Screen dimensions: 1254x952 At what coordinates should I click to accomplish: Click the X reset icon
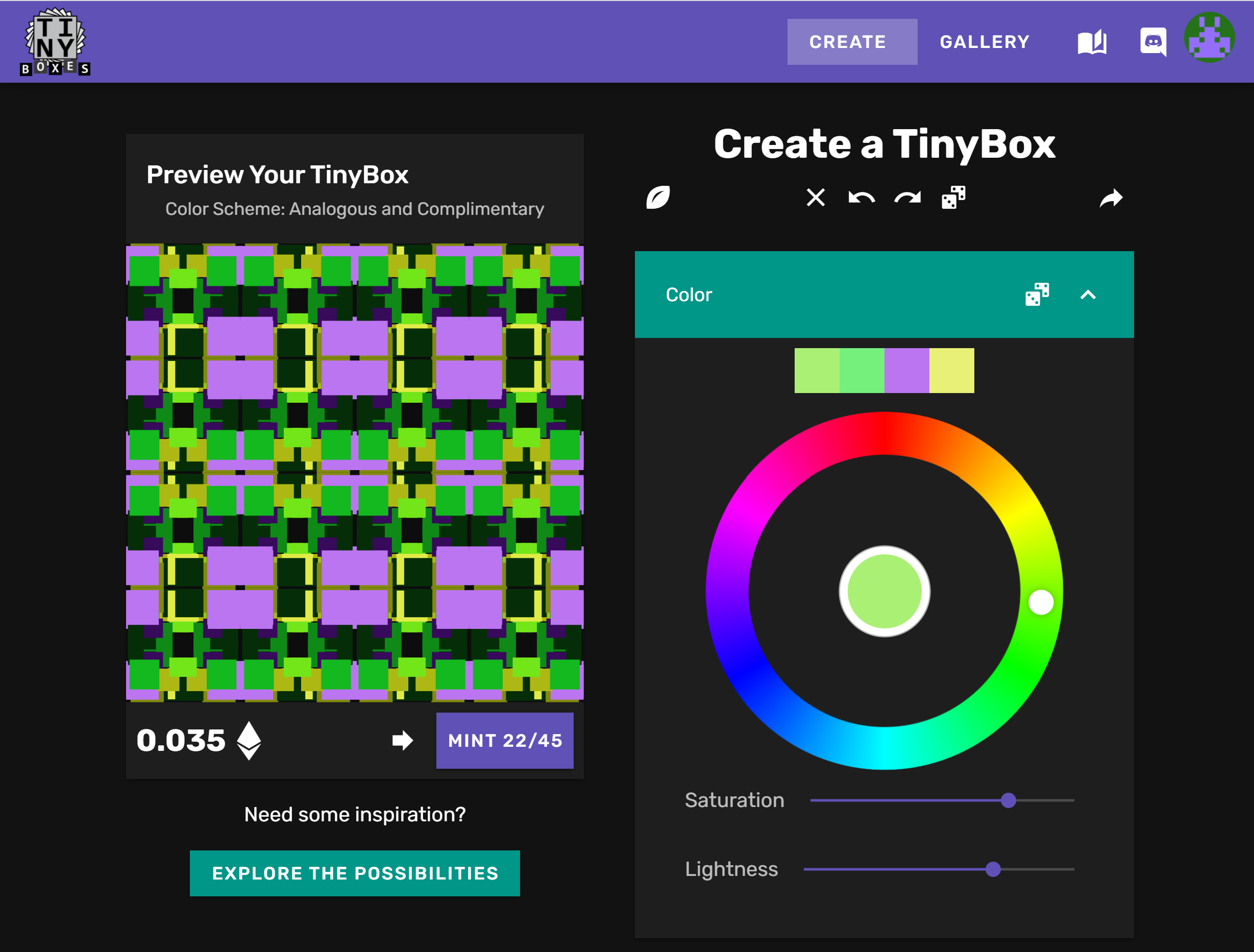pos(815,198)
